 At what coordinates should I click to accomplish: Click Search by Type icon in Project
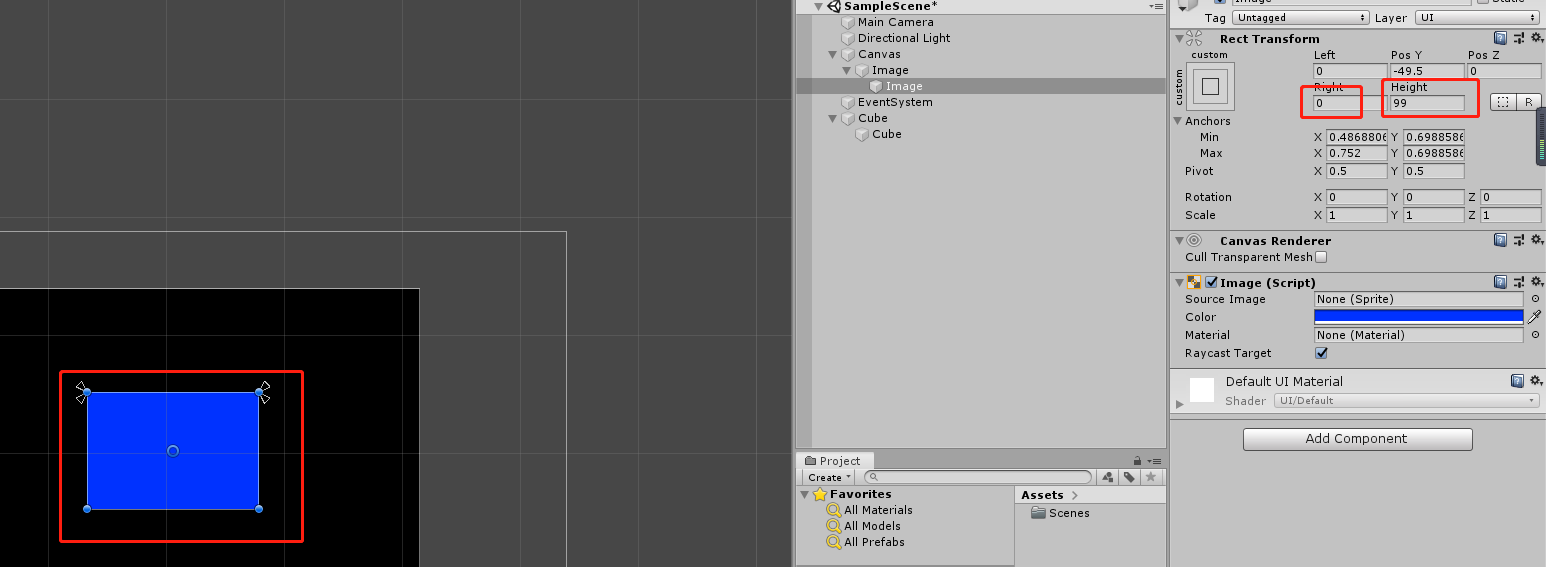click(x=1107, y=477)
